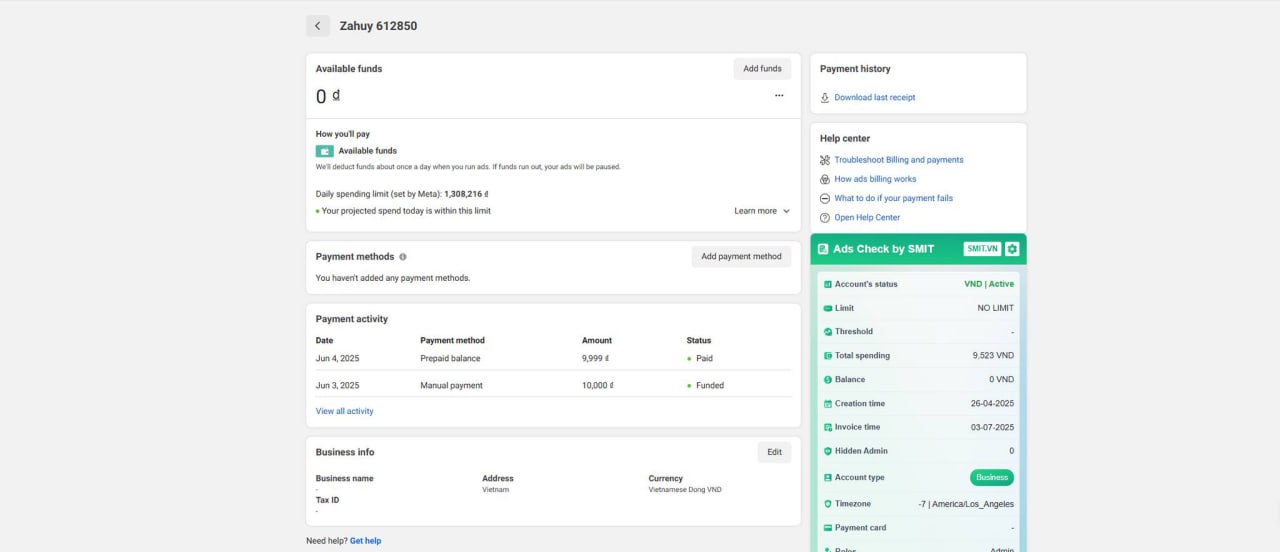Click the Ads Check by SMIT logo icon
Image resolution: width=1280 pixels, height=552 pixels.
click(x=823, y=249)
